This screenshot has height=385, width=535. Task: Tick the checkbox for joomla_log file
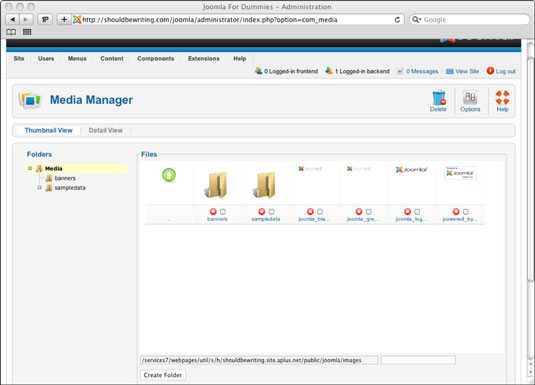[417, 212]
